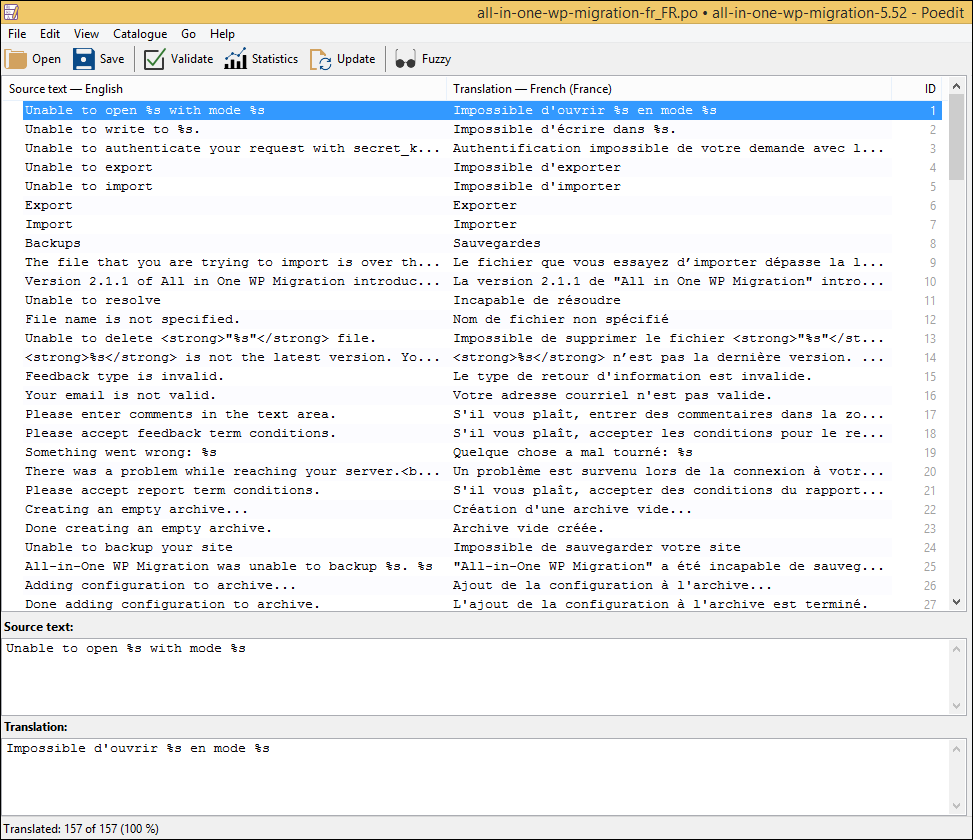This screenshot has width=973, height=840.
Task: Select the row 'The file that you are trying to import'
Action: pyautogui.click(x=482, y=262)
